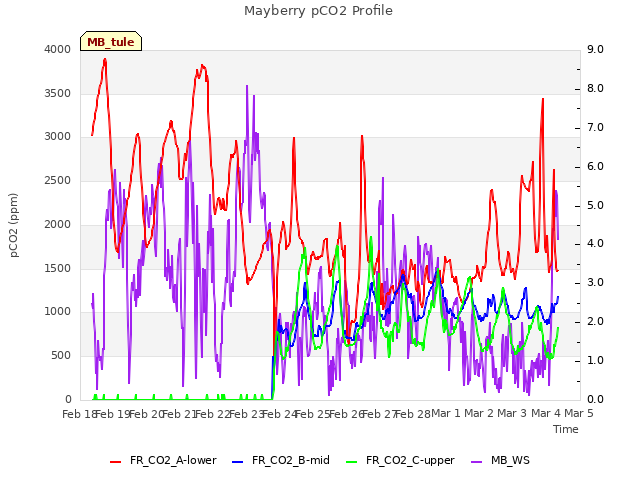The image size is (640, 480).
Task: Click the pCO2 (ppm) axis label
Action: [14, 225]
